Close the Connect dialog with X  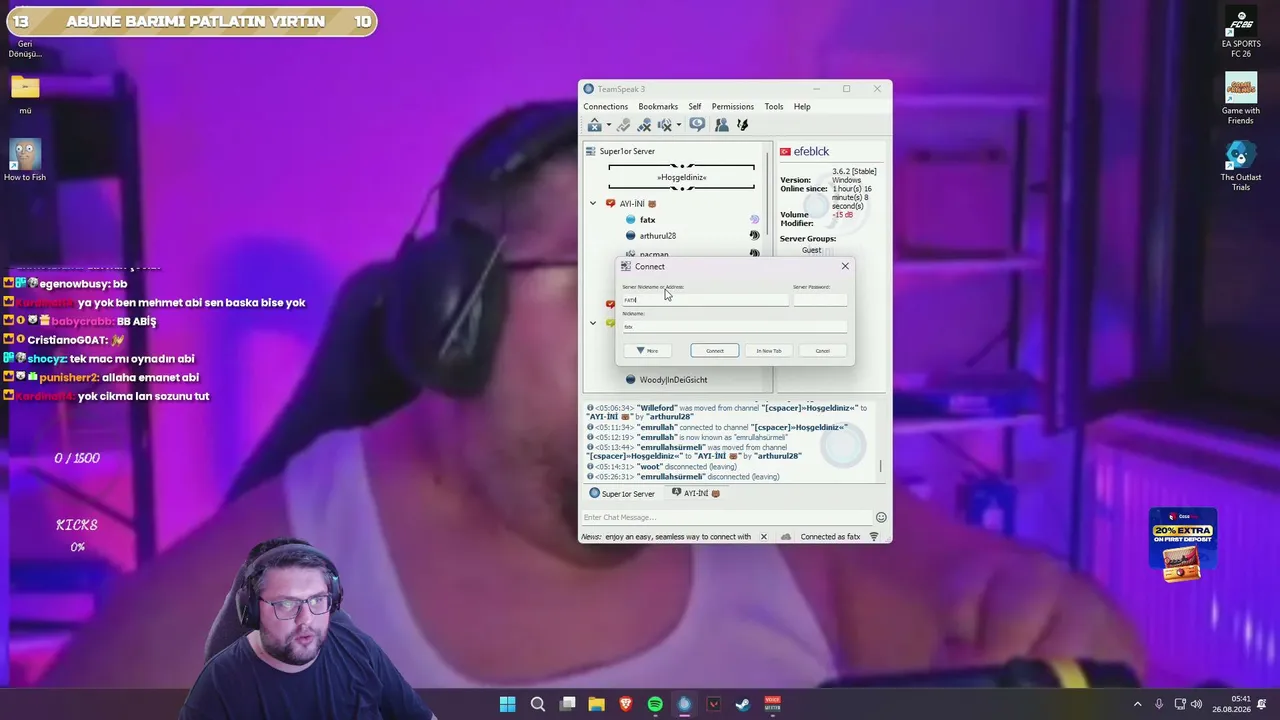(845, 266)
